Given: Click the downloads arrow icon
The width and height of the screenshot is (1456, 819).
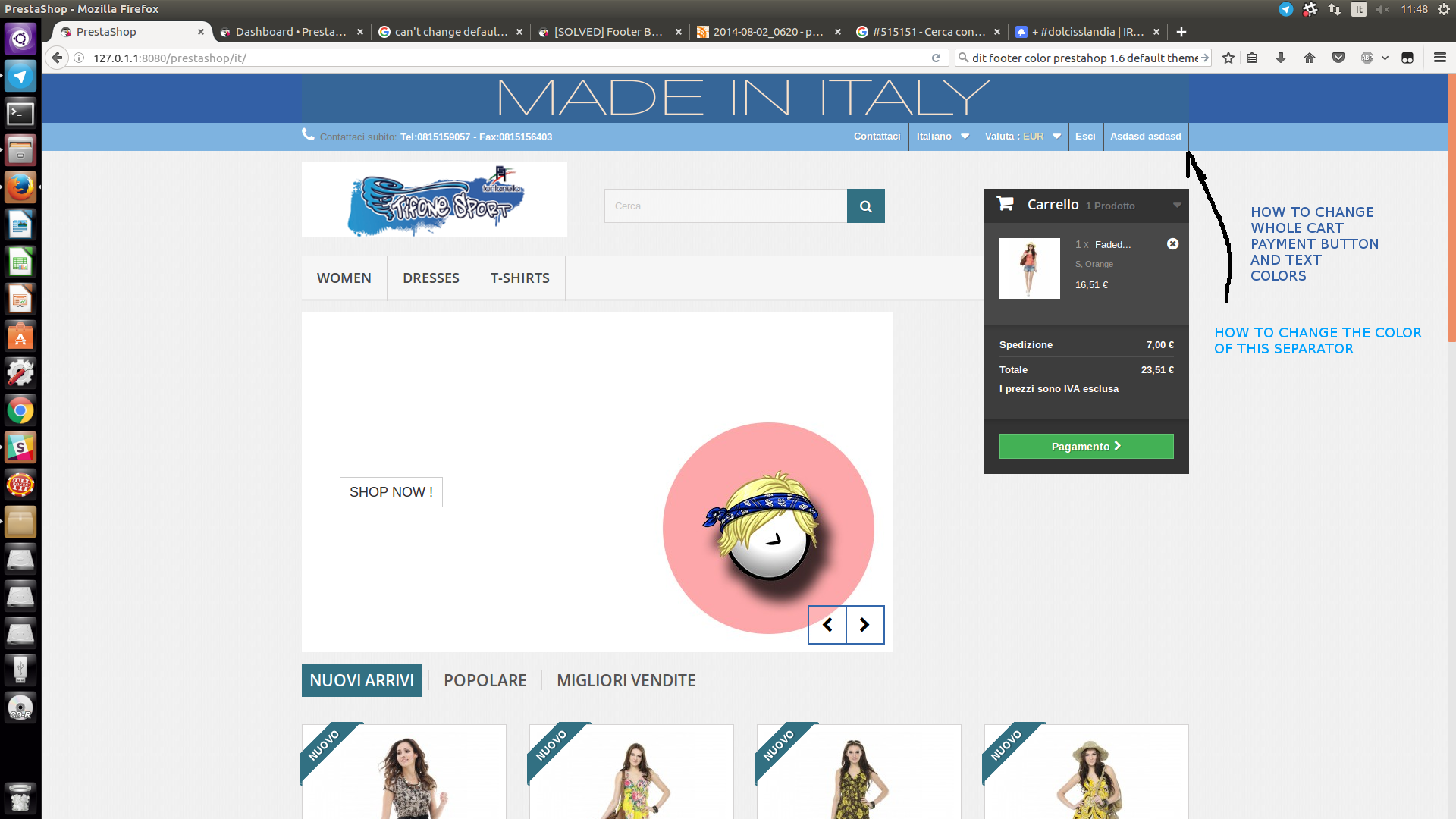Looking at the screenshot, I should tap(1281, 58).
